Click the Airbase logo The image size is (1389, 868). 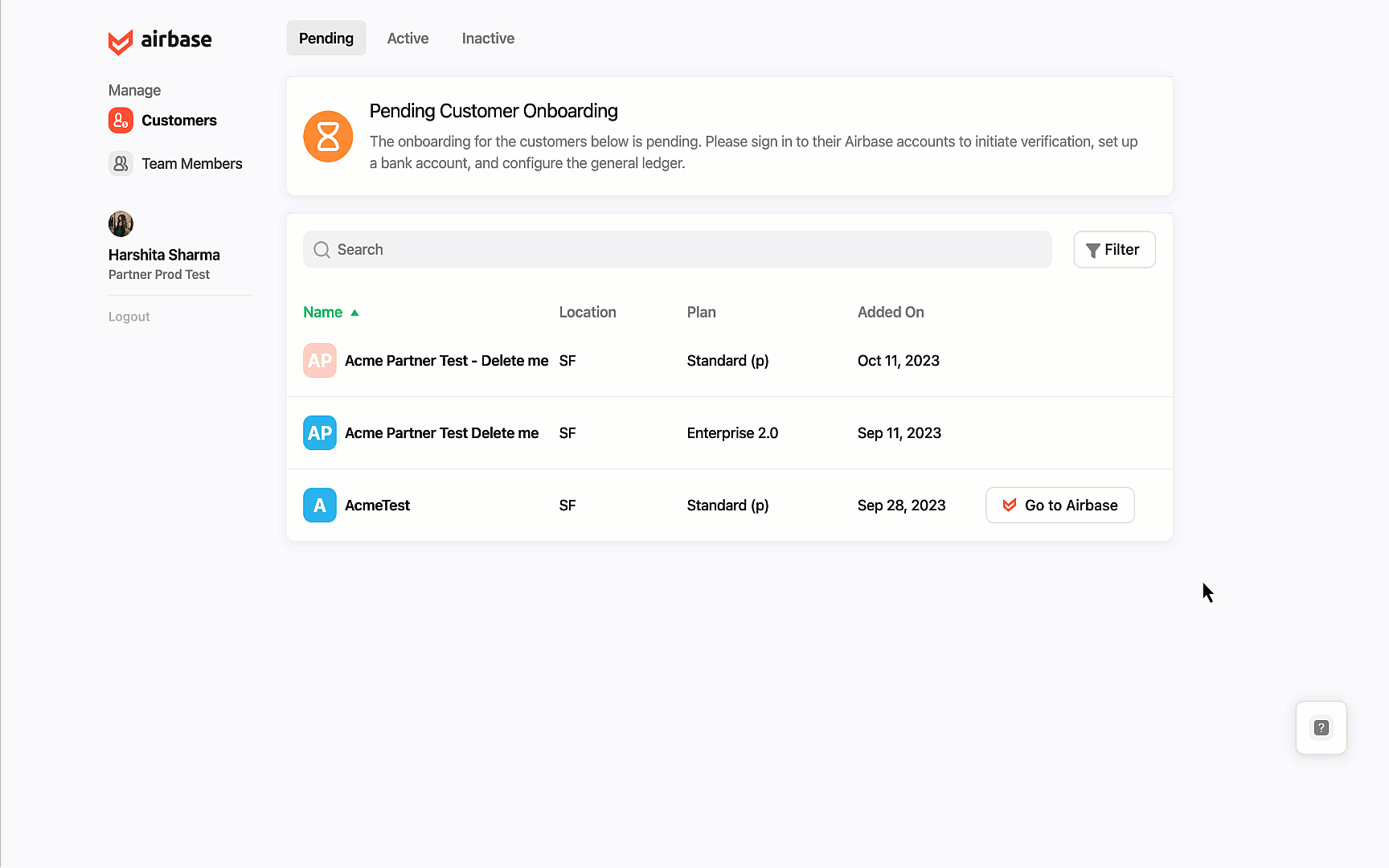pos(160,40)
